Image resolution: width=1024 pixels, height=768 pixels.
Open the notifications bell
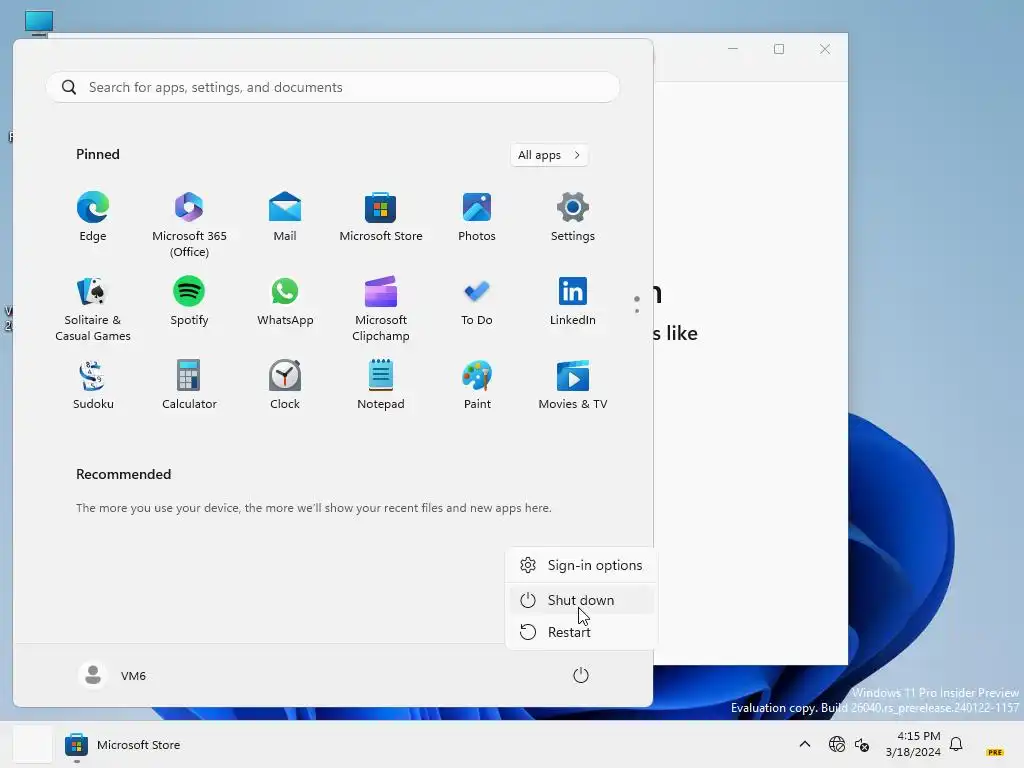tap(956, 744)
